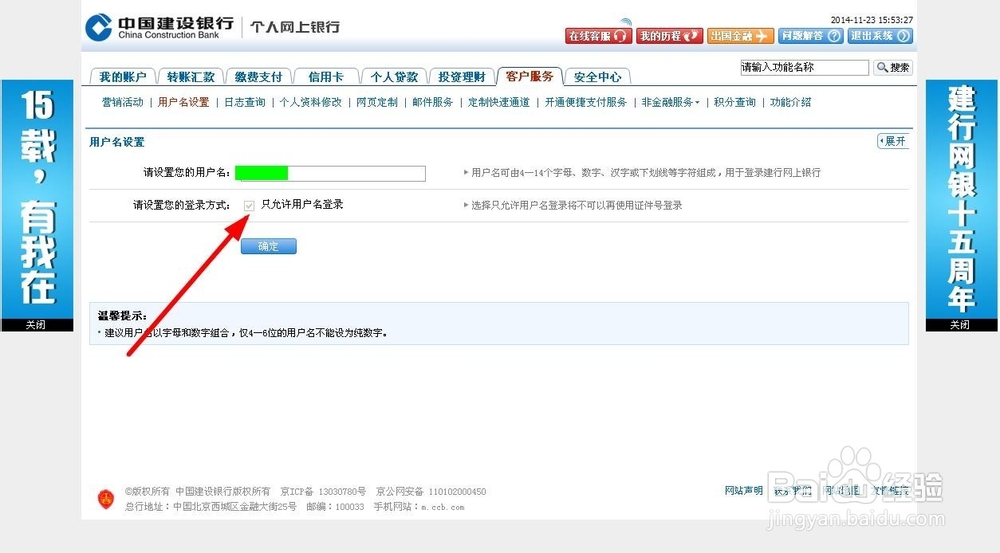Viewport: 1000px width, 553px height.
Task: Open 网页定制 submenu link
Action: tap(377, 102)
